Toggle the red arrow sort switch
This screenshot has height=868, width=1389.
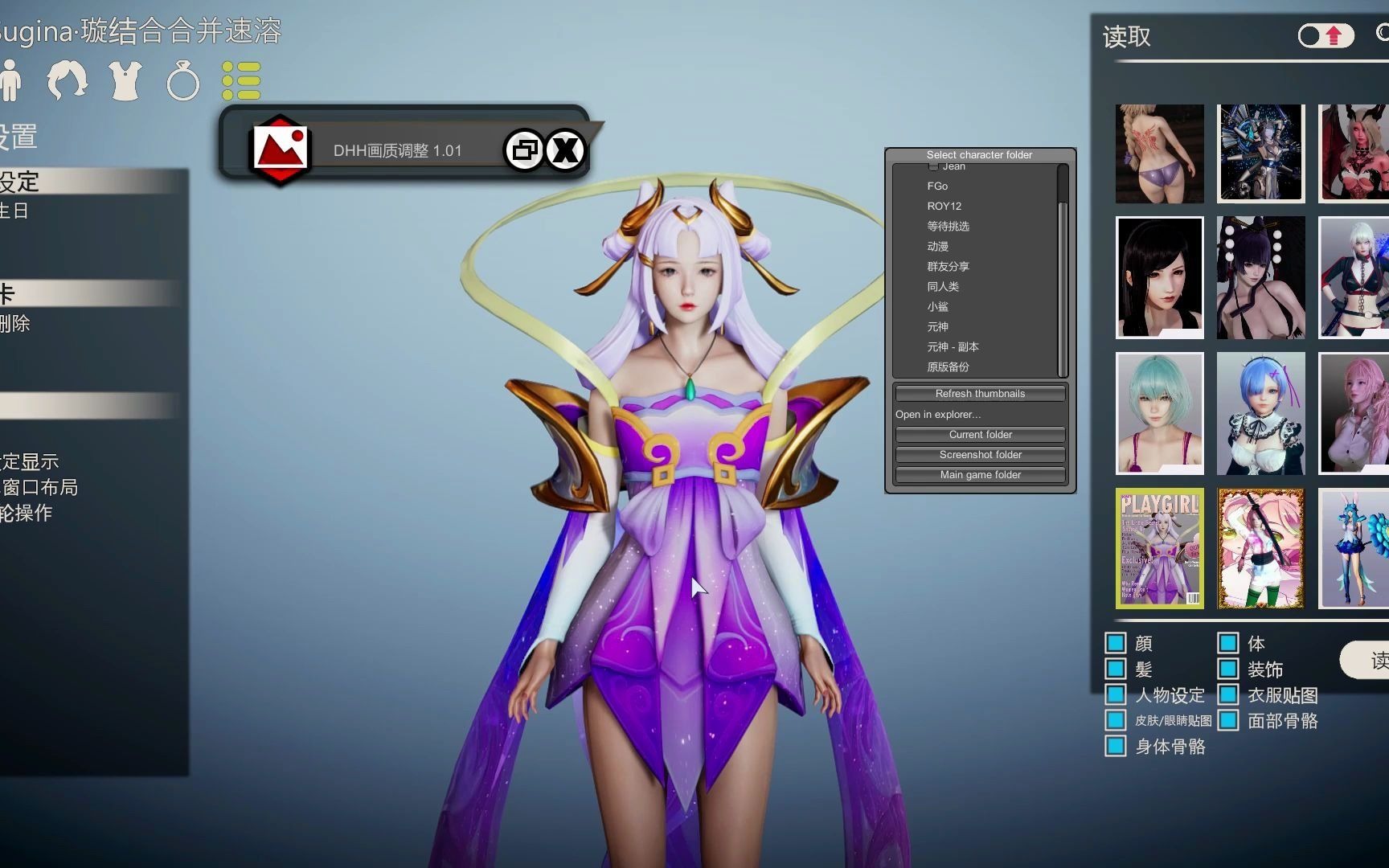1325,35
